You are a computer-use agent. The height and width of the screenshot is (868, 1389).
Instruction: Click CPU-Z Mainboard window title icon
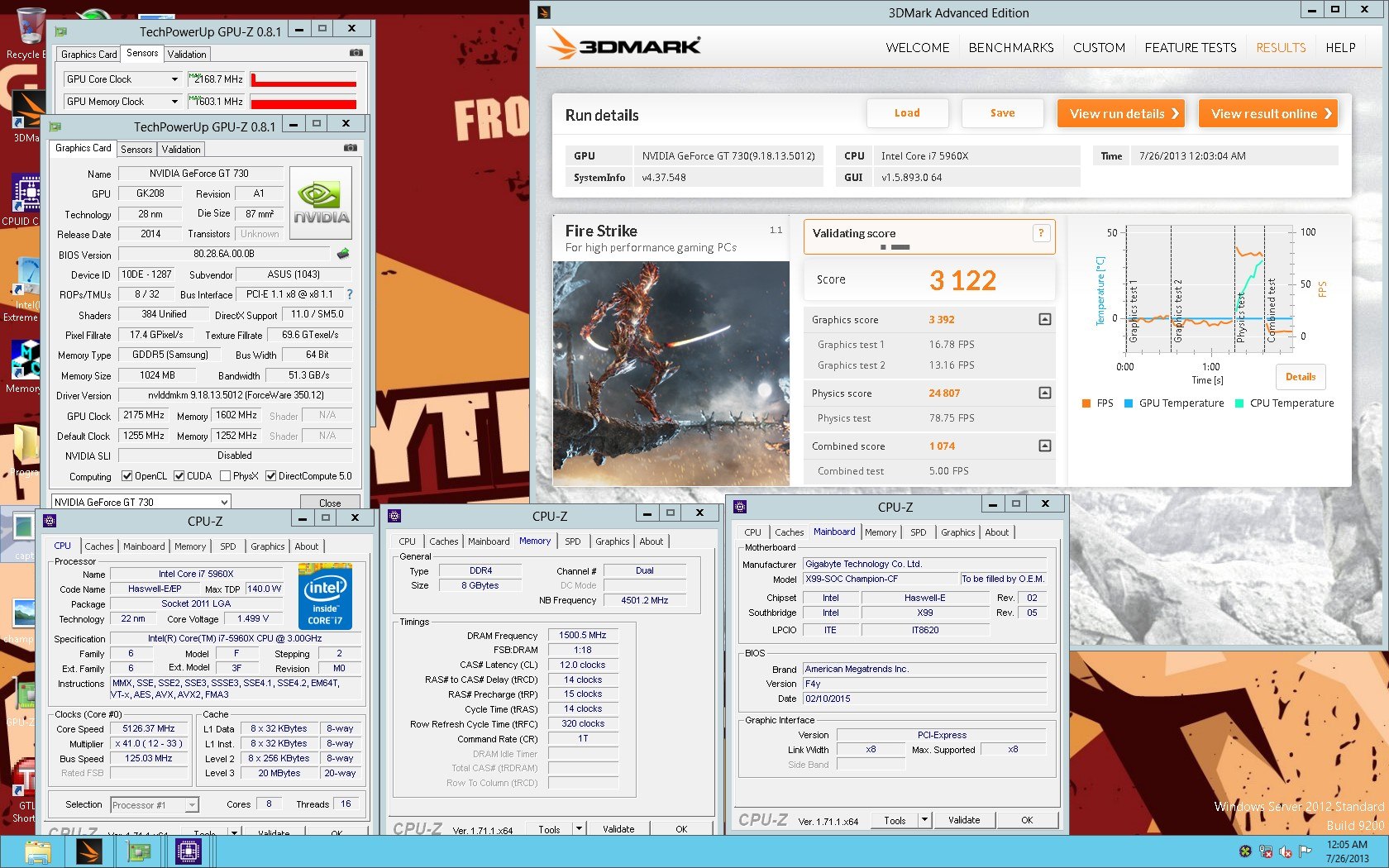(740, 507)
